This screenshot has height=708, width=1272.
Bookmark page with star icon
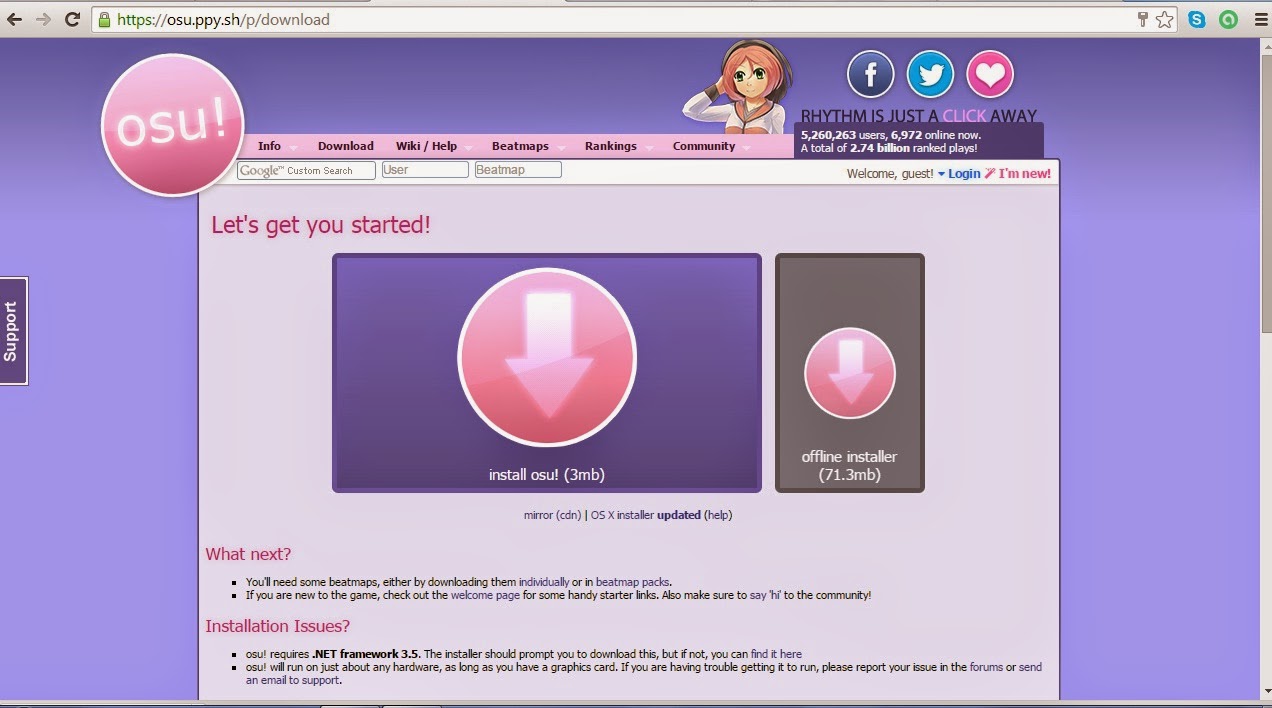(x=1164, y=19)
